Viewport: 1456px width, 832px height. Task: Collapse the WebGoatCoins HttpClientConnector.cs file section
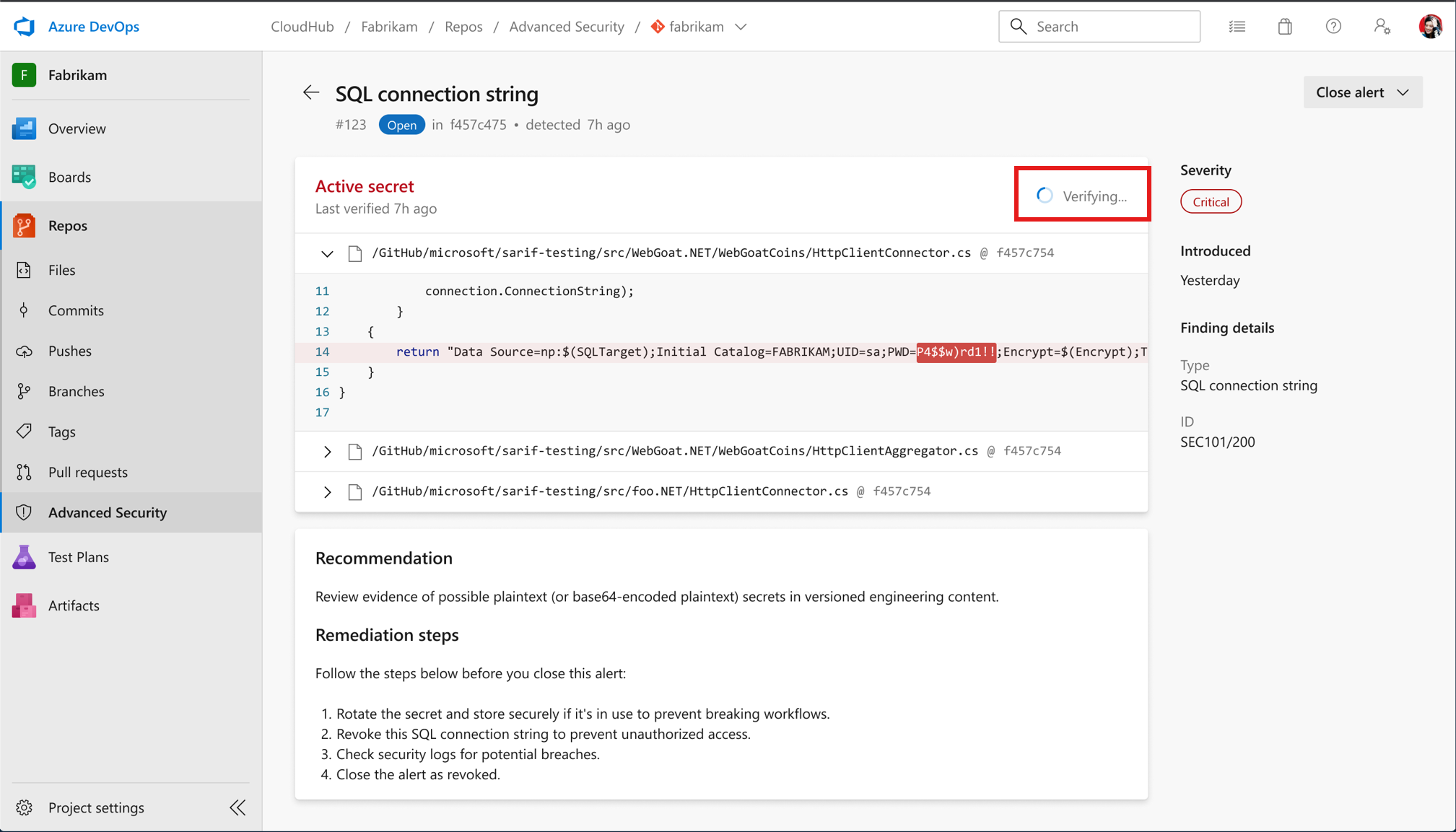(x=327, y=253)
